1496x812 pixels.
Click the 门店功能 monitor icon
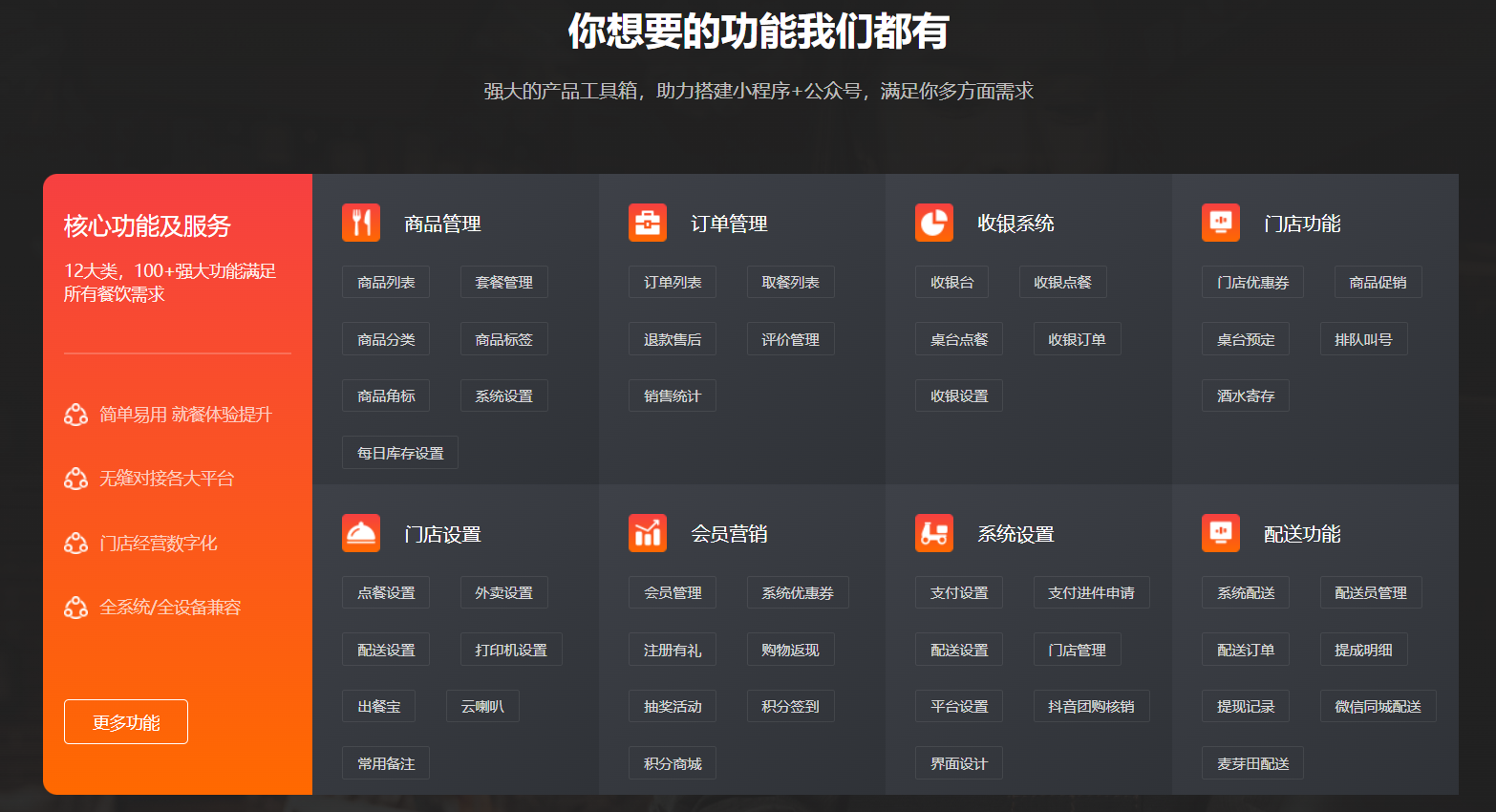coord(1221,223)
